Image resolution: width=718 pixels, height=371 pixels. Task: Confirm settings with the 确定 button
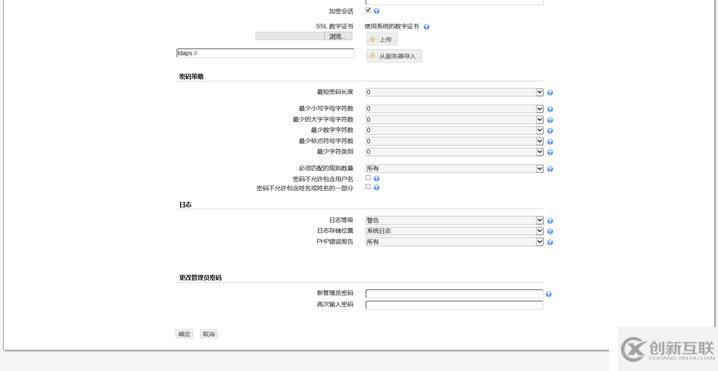pos(184,334)
